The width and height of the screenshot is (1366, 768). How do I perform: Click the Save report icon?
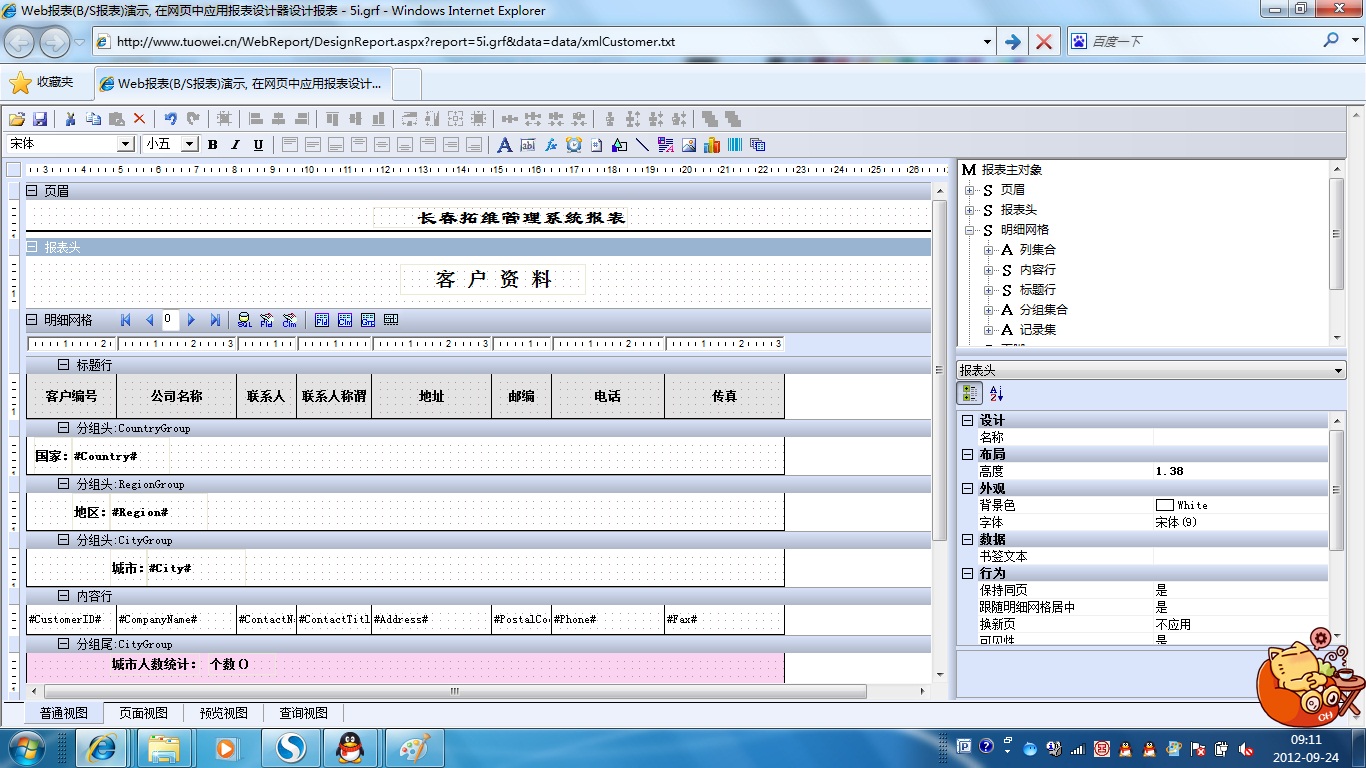(41, 118)
